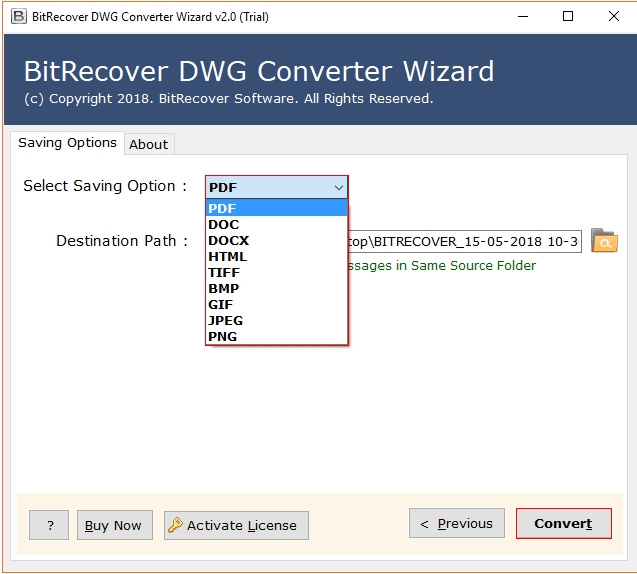Click the Same Source Folder green text
This screenshot has height=574, width=637.
pos(442,265)
